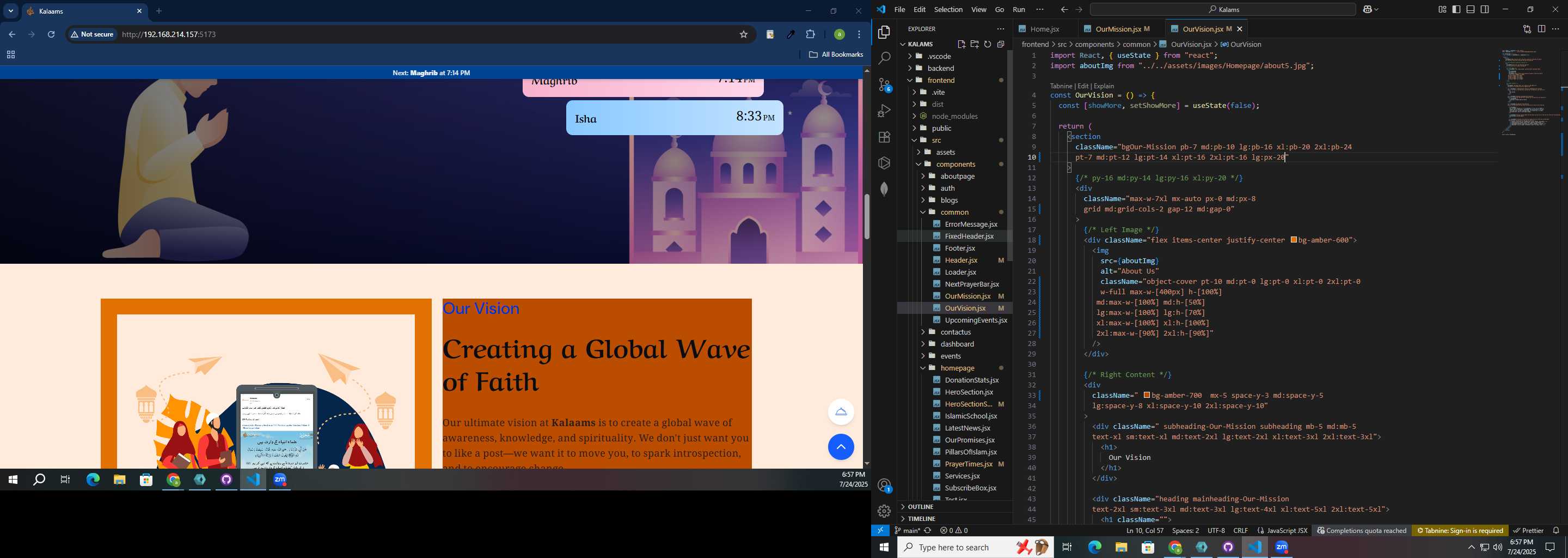Close the OurVision.jsx editor tab
The height and width of the screenshot is (558, 1568).
click(x=1239, y=29)
